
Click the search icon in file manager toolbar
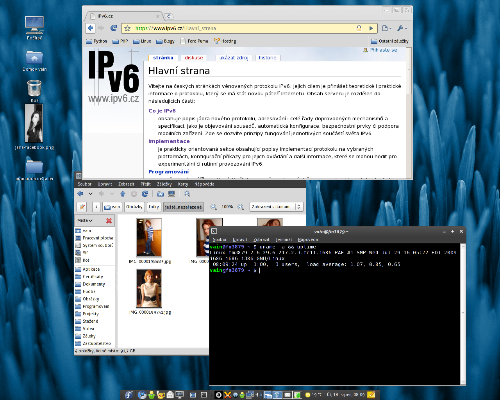[x=187, y=194]
